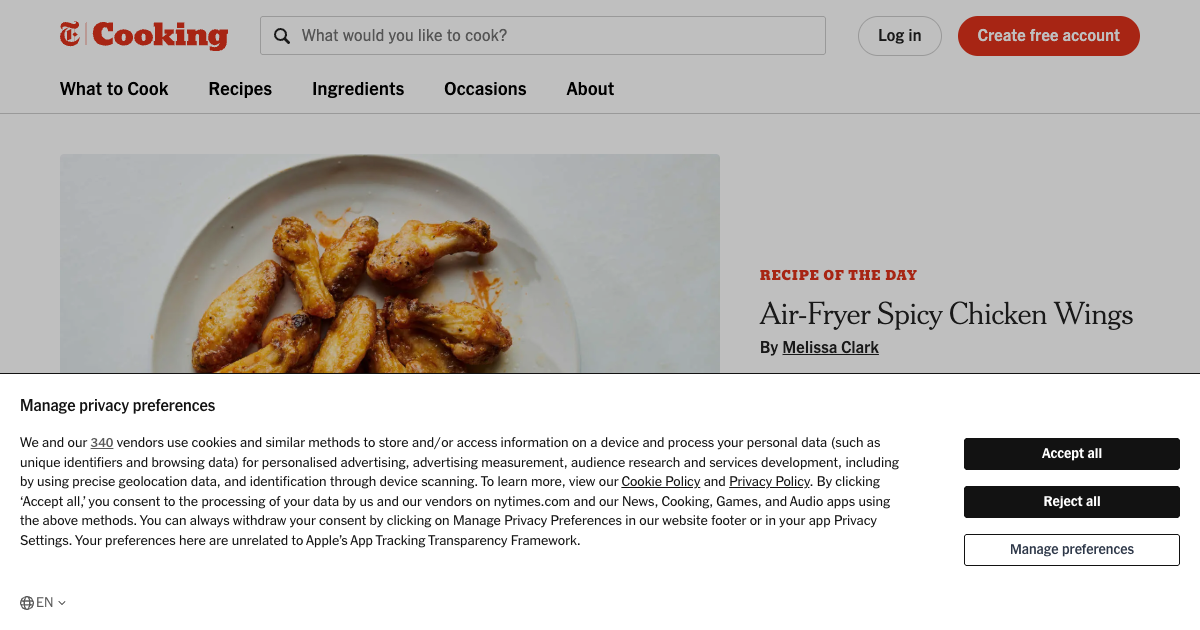Open the Ingredients menu

point(357,89)
